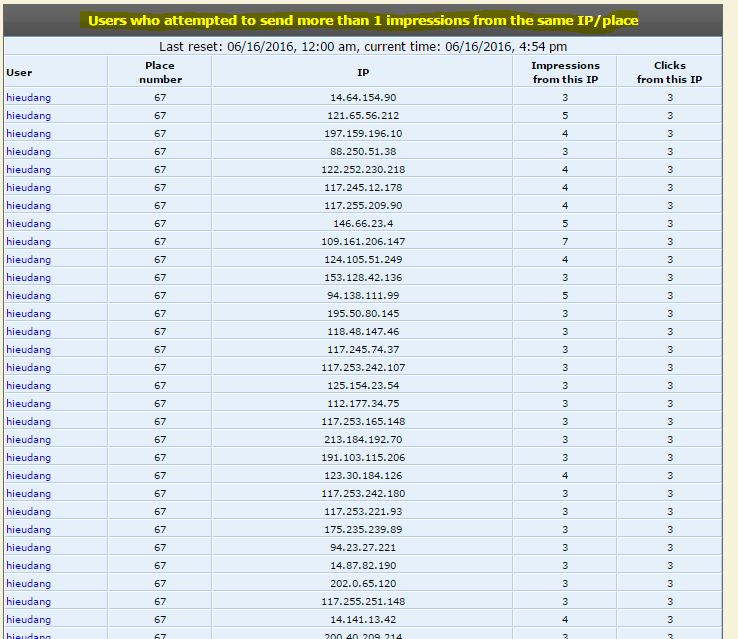Select IP address 123.30.184.126
Viewport: 738px width, 639px height.
coord(363,475)
